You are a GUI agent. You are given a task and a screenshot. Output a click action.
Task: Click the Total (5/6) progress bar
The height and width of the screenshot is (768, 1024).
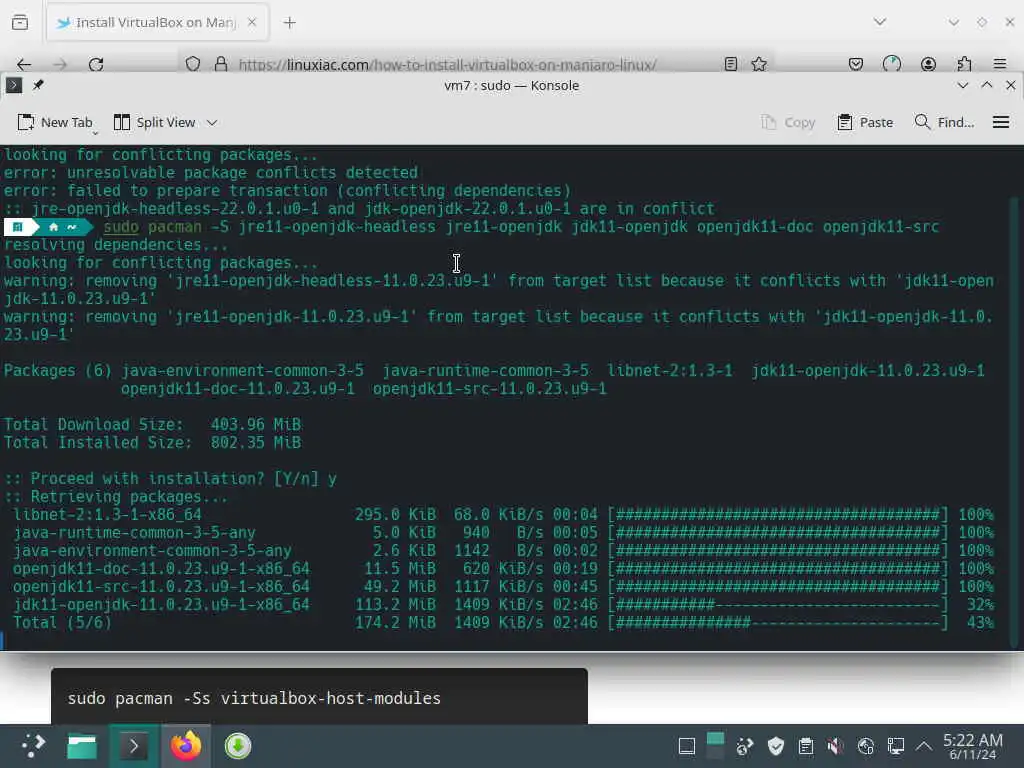tap(777, 622)
